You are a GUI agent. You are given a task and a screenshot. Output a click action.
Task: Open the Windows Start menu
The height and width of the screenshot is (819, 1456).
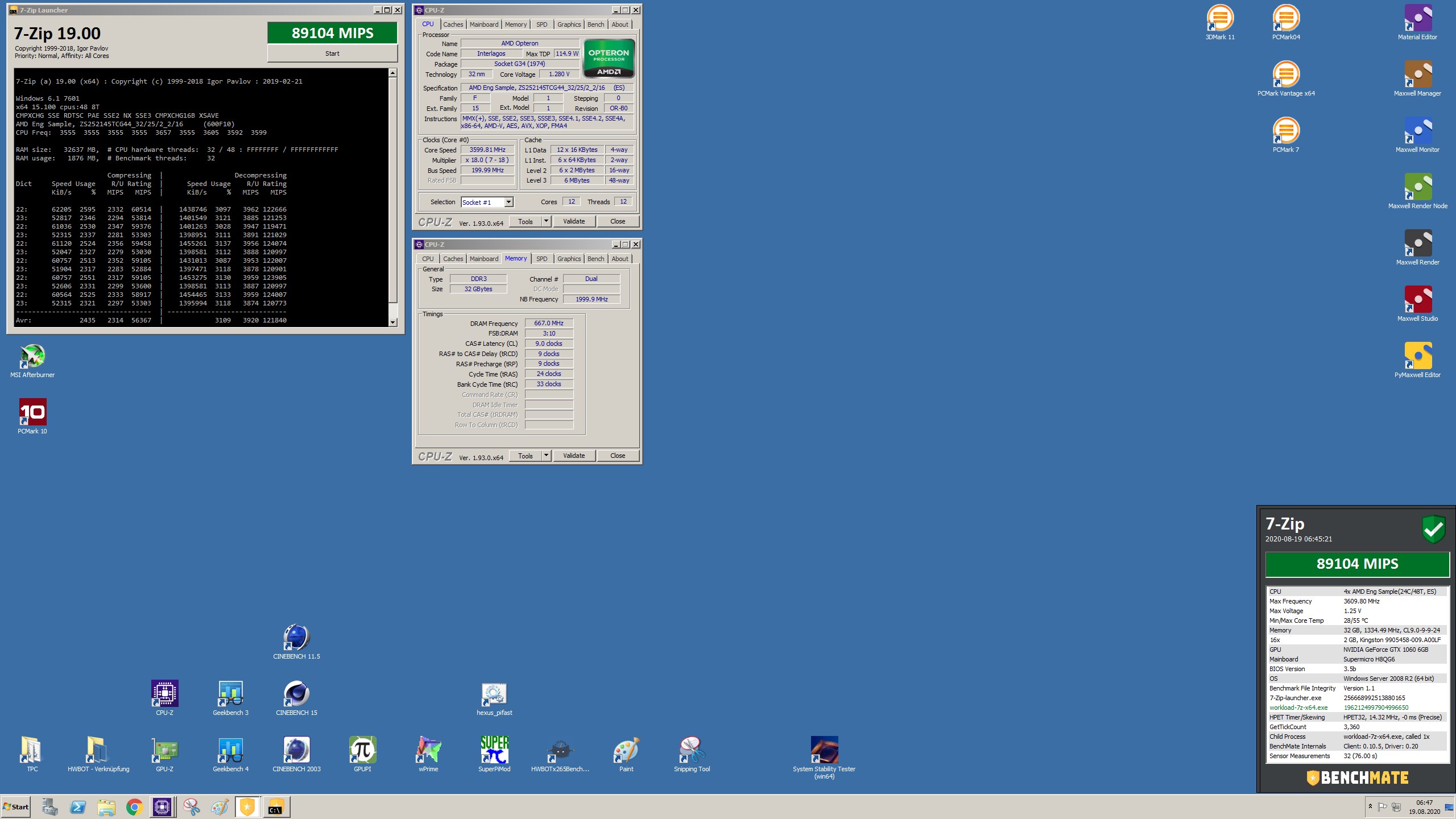pos(16,806)
